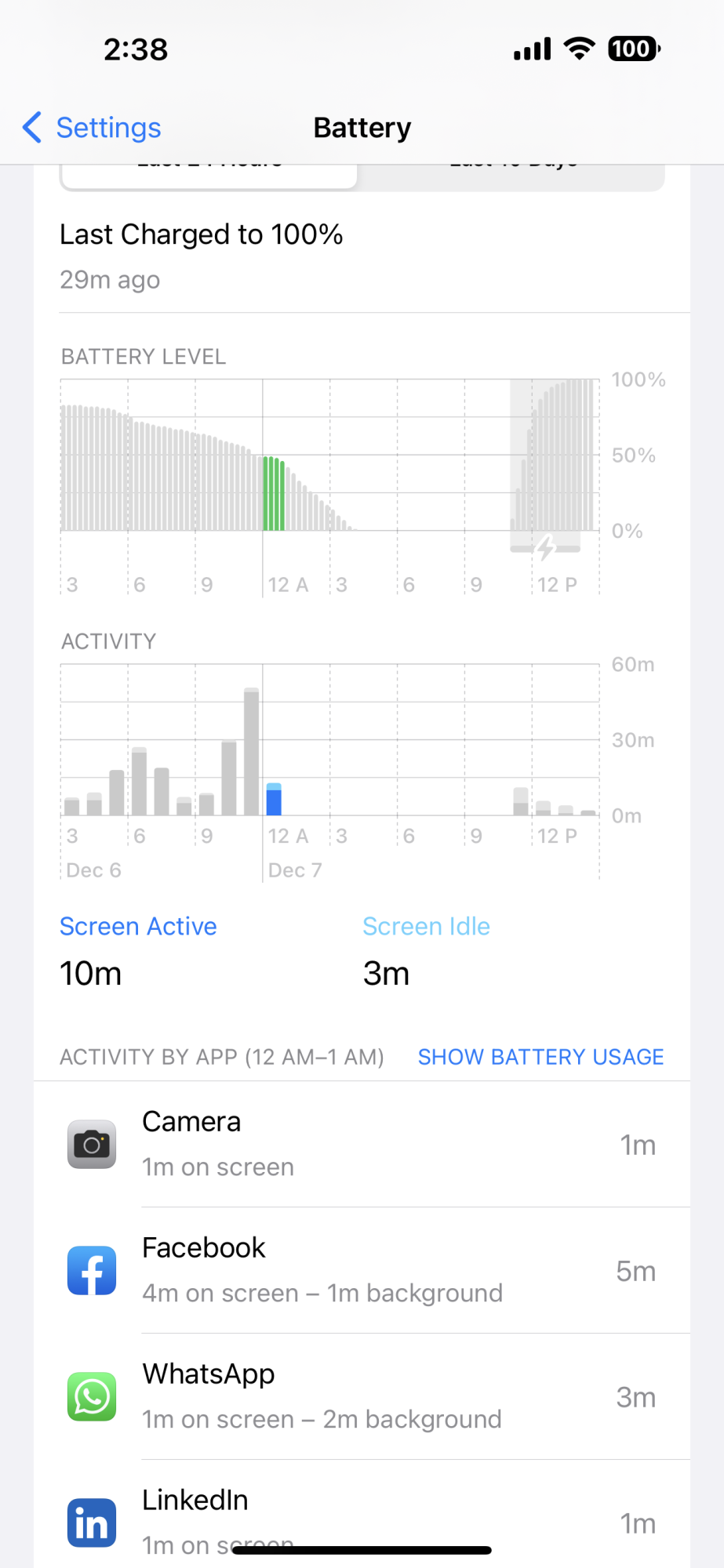Tap SHOW BATTERY USAGE link
The height and width of the screenshot is (1568, 724).
tap(540, 1057)
